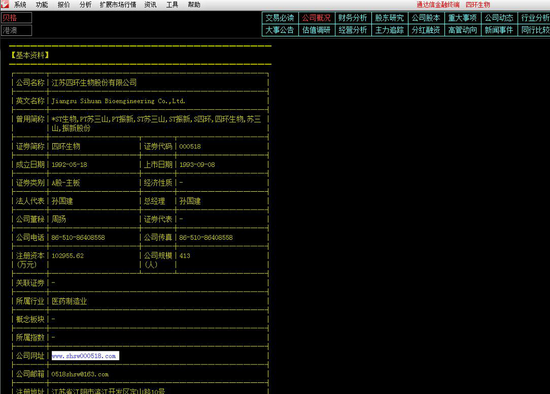Switch to the 新闻事件 tab
This screenshot has width=550, height=394.
tap(499, 30)
